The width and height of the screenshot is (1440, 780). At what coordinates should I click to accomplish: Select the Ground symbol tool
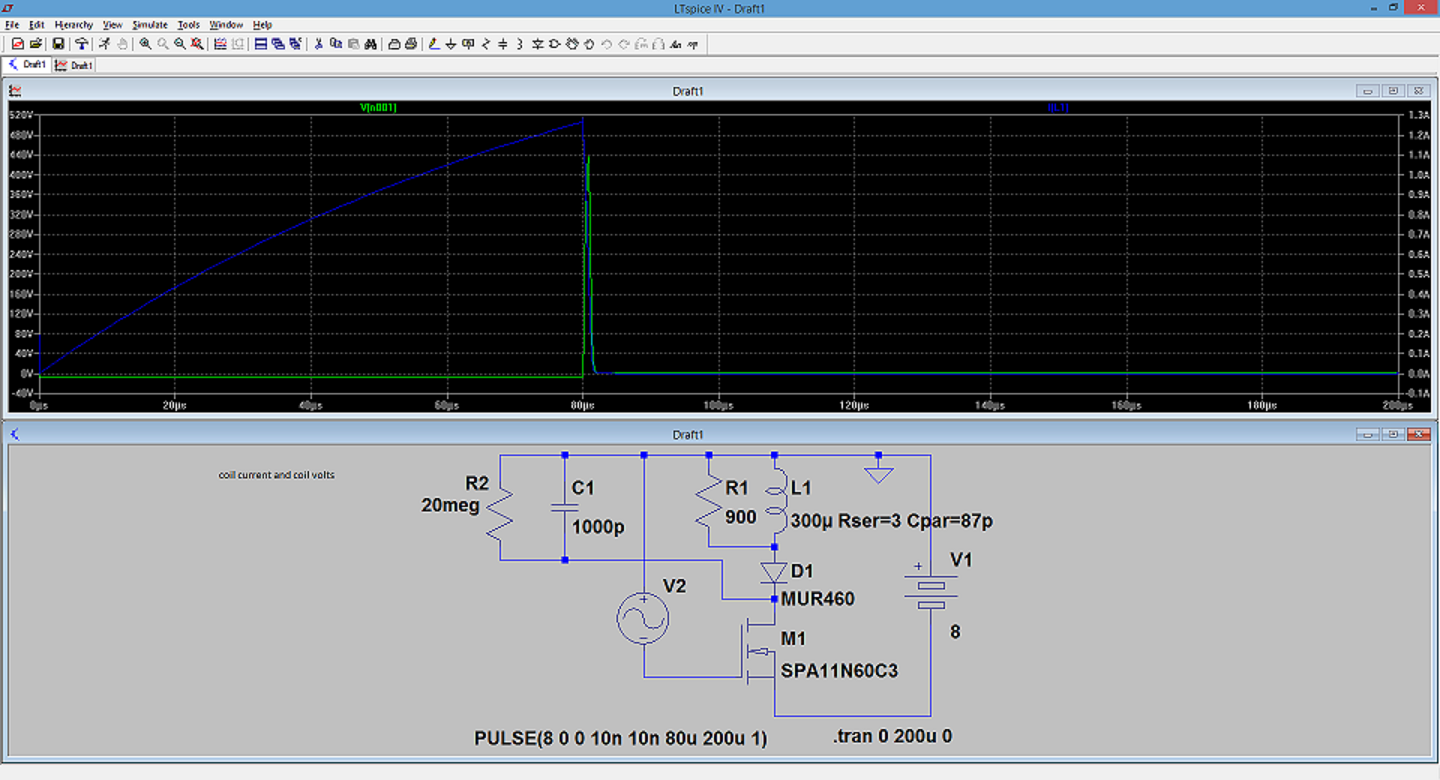[x=451, y=44]
